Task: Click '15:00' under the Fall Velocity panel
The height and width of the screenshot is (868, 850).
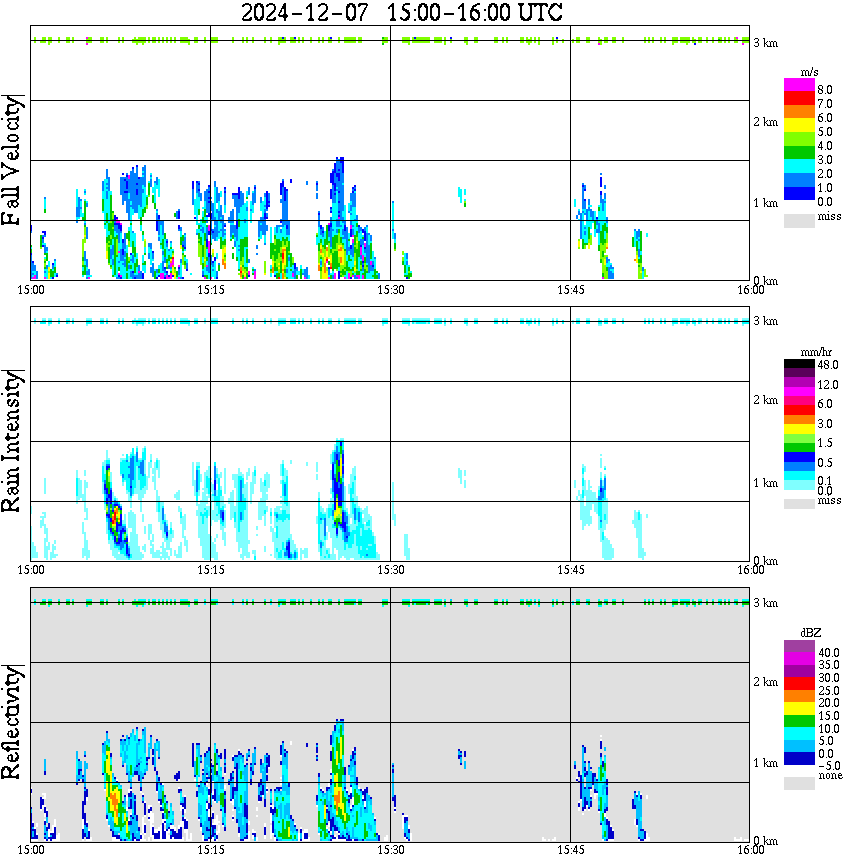Action: [x=30, y=290]
